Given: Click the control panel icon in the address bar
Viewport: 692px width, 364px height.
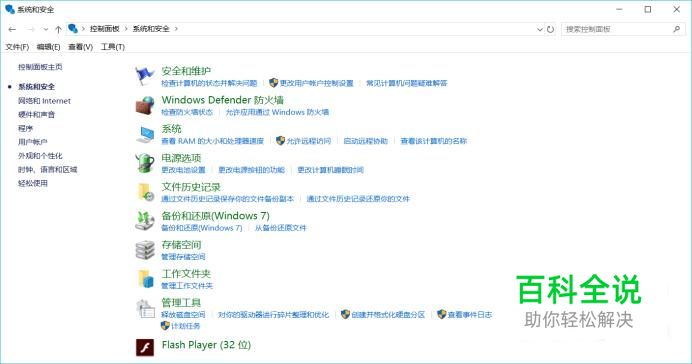Looking at the screenshot, I should [x=73, y=29].
